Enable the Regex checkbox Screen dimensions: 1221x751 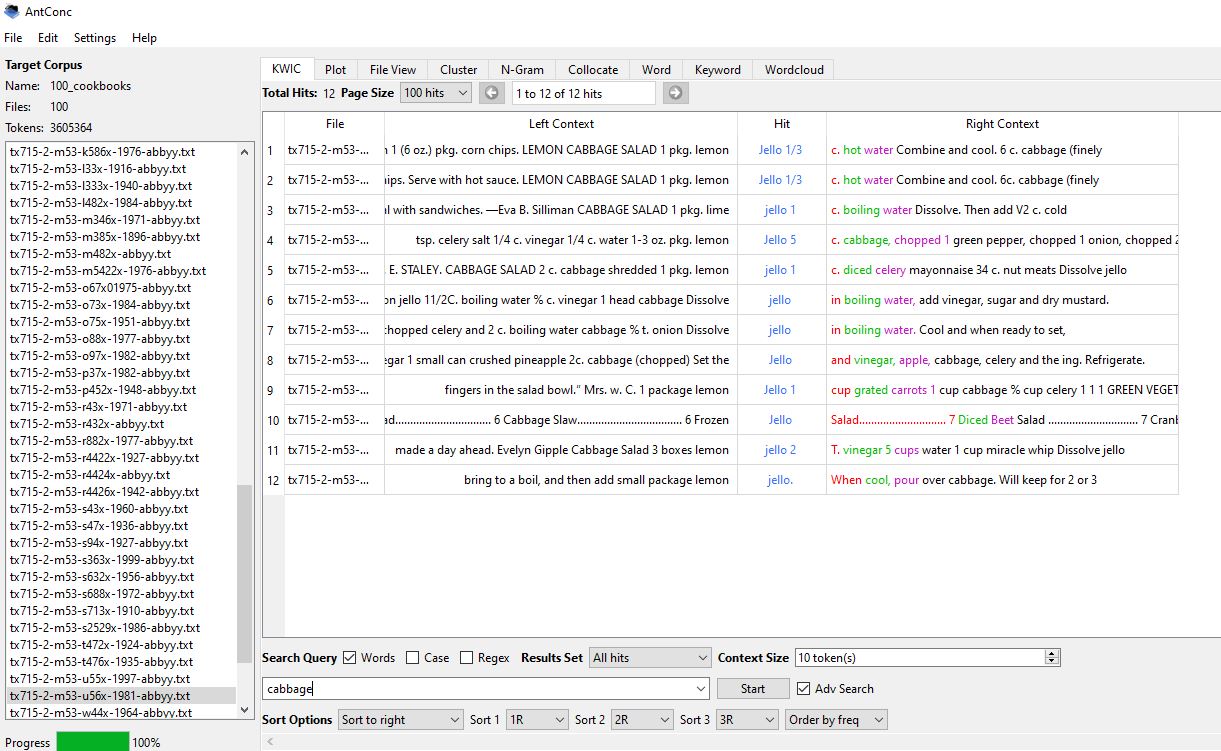tap(466, 658)
